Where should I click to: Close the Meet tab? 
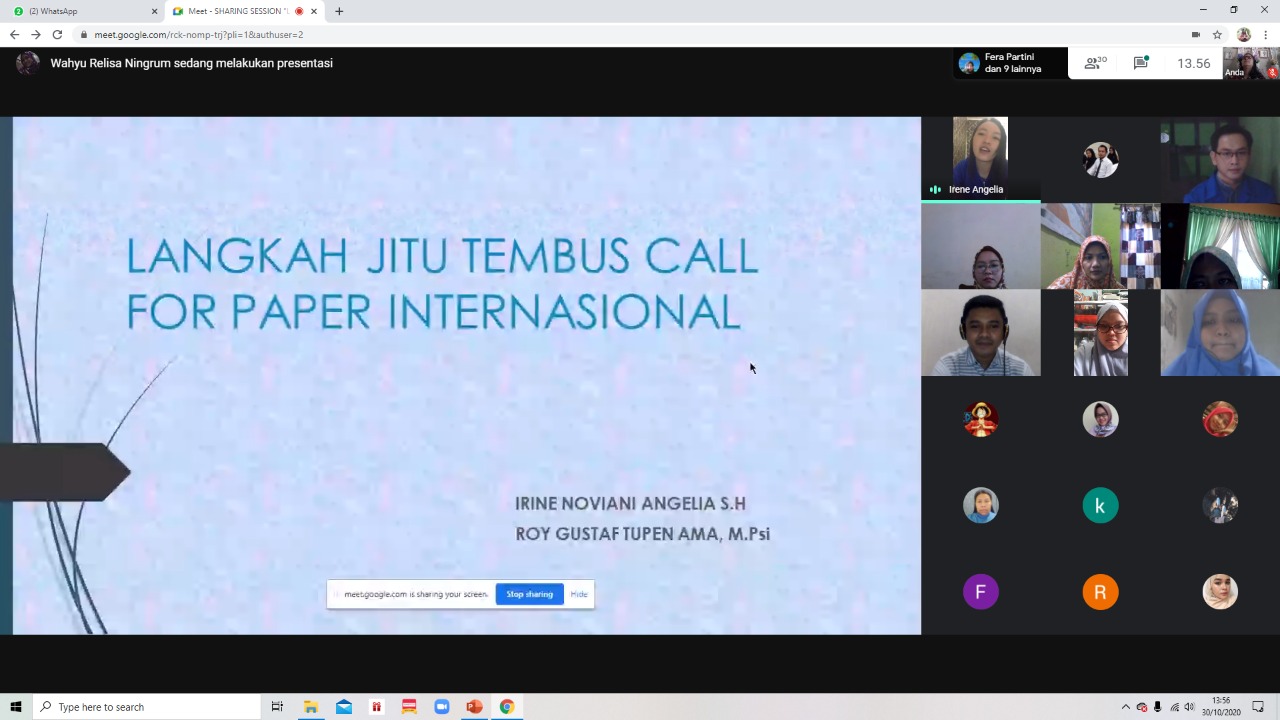314,11
